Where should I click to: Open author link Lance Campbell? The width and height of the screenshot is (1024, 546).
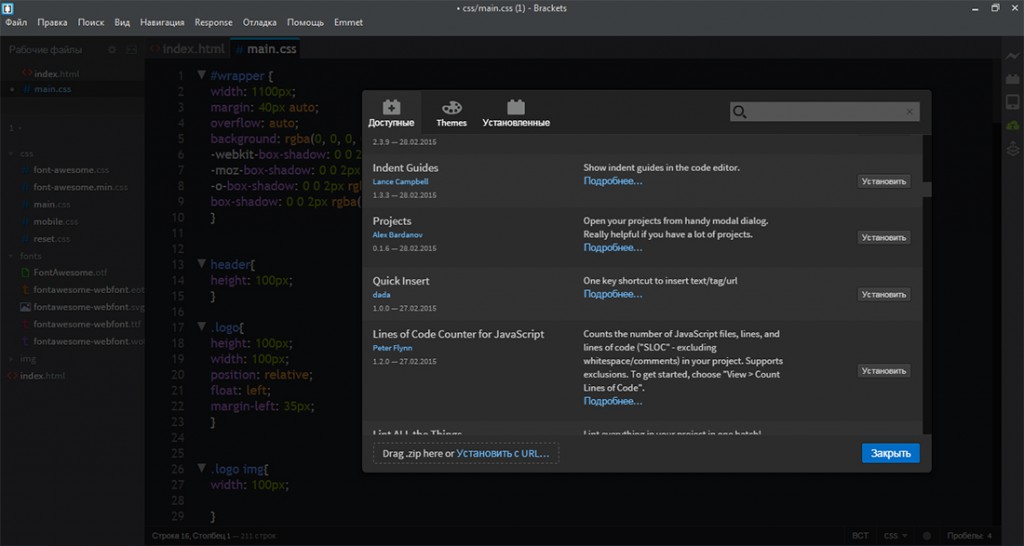(x=400, y=182)
